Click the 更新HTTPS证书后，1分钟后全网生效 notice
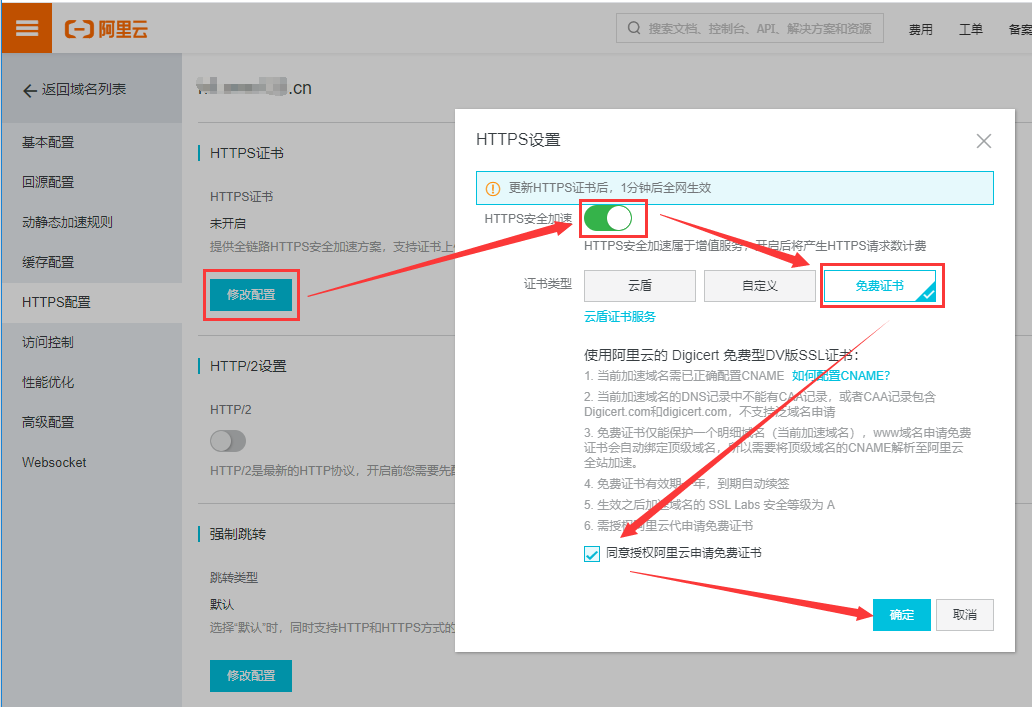Screen dimensions: 1032x707 pyautogui.click(x=735, y=188)
